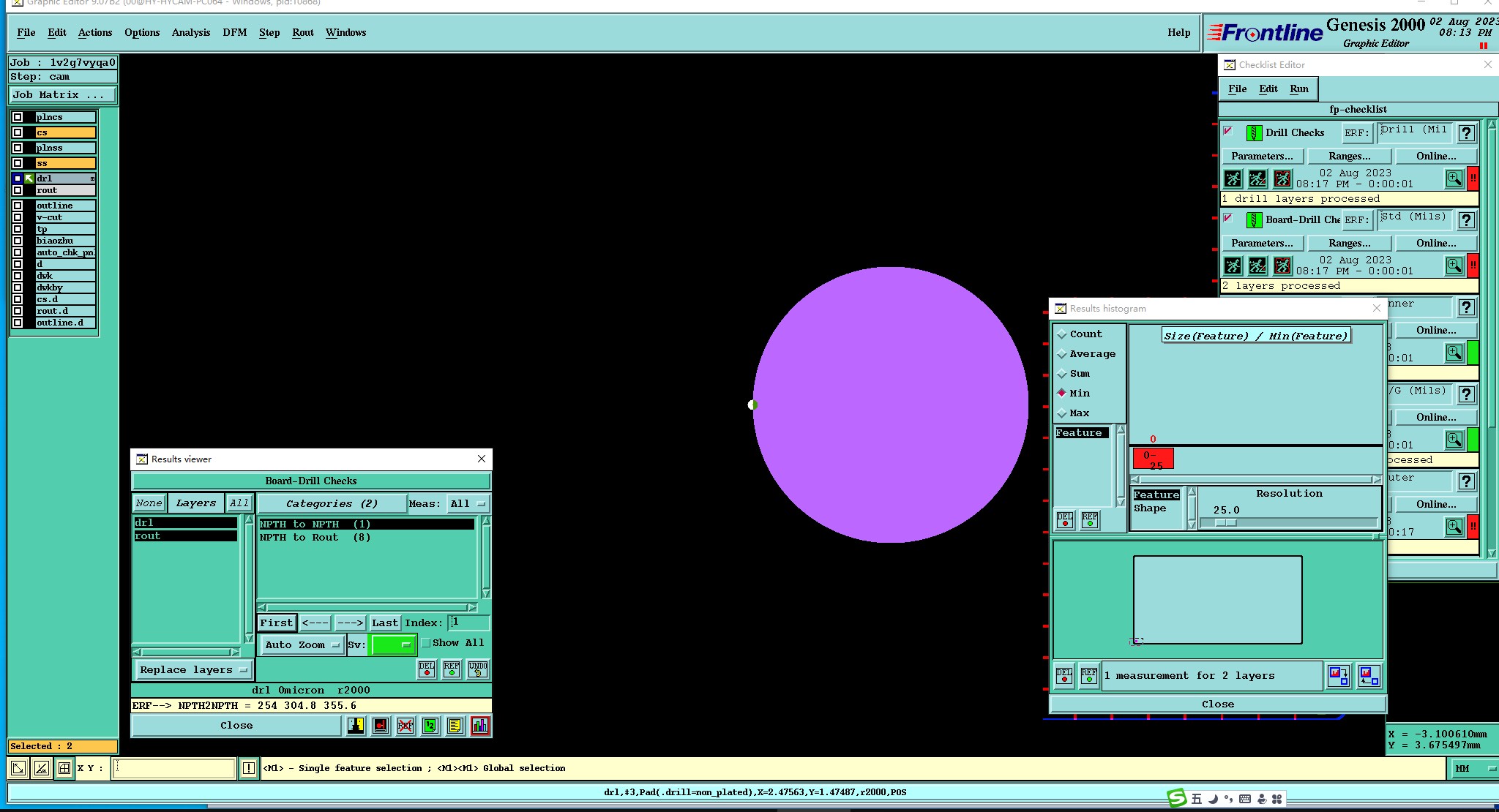Open the Auto Zoom dropdown
Viewport: 1499px width, 812px height.
point(302,644)
